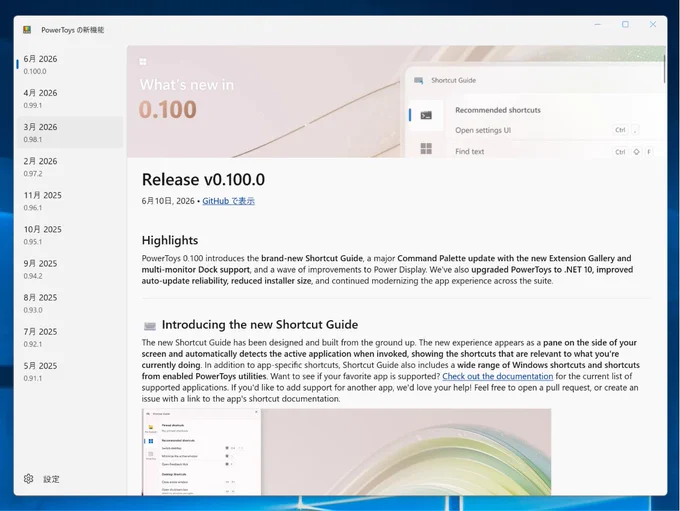
Task: Open the 'GitHub で表示' link
Action: pyautogui.click(x=228, y=201)
